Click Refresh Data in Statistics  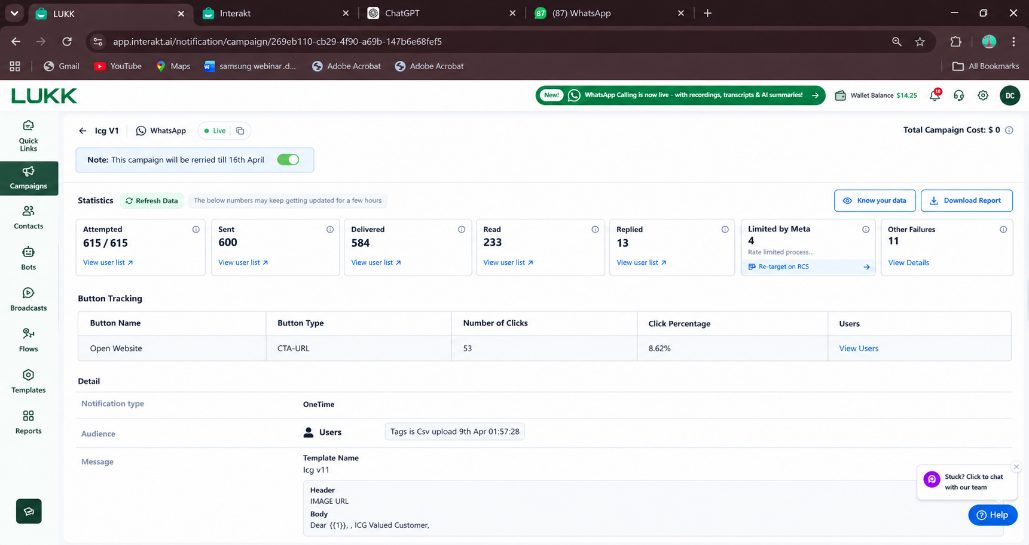[152, 201]
